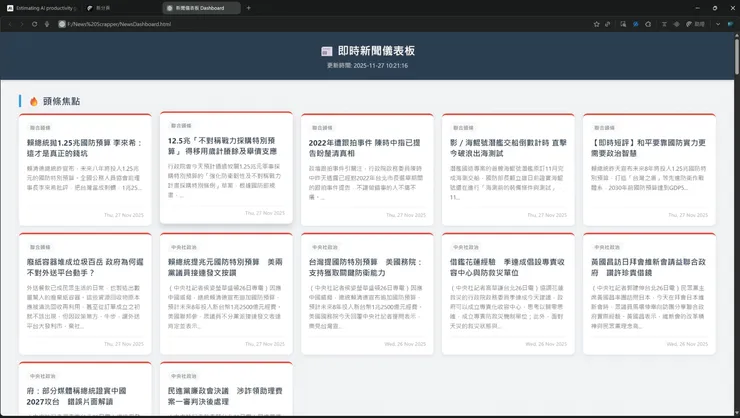Click date Wed, 26 Nov 2025 on 黃國昌 card
The width and height of the screenshot is (740, 418).
[x=687, y=344]
